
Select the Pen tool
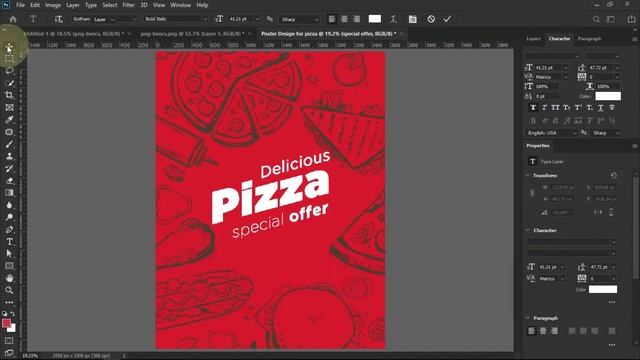[x=9, y=229]
